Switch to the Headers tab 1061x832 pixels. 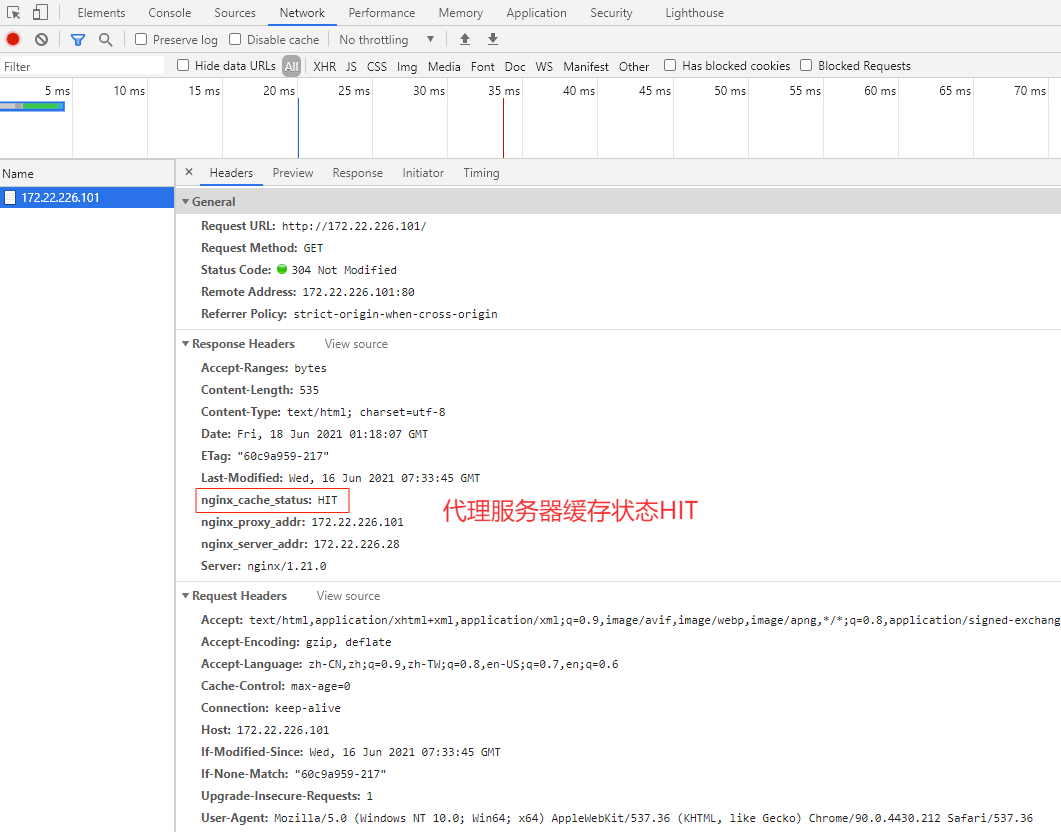click(x=231, y=172)
